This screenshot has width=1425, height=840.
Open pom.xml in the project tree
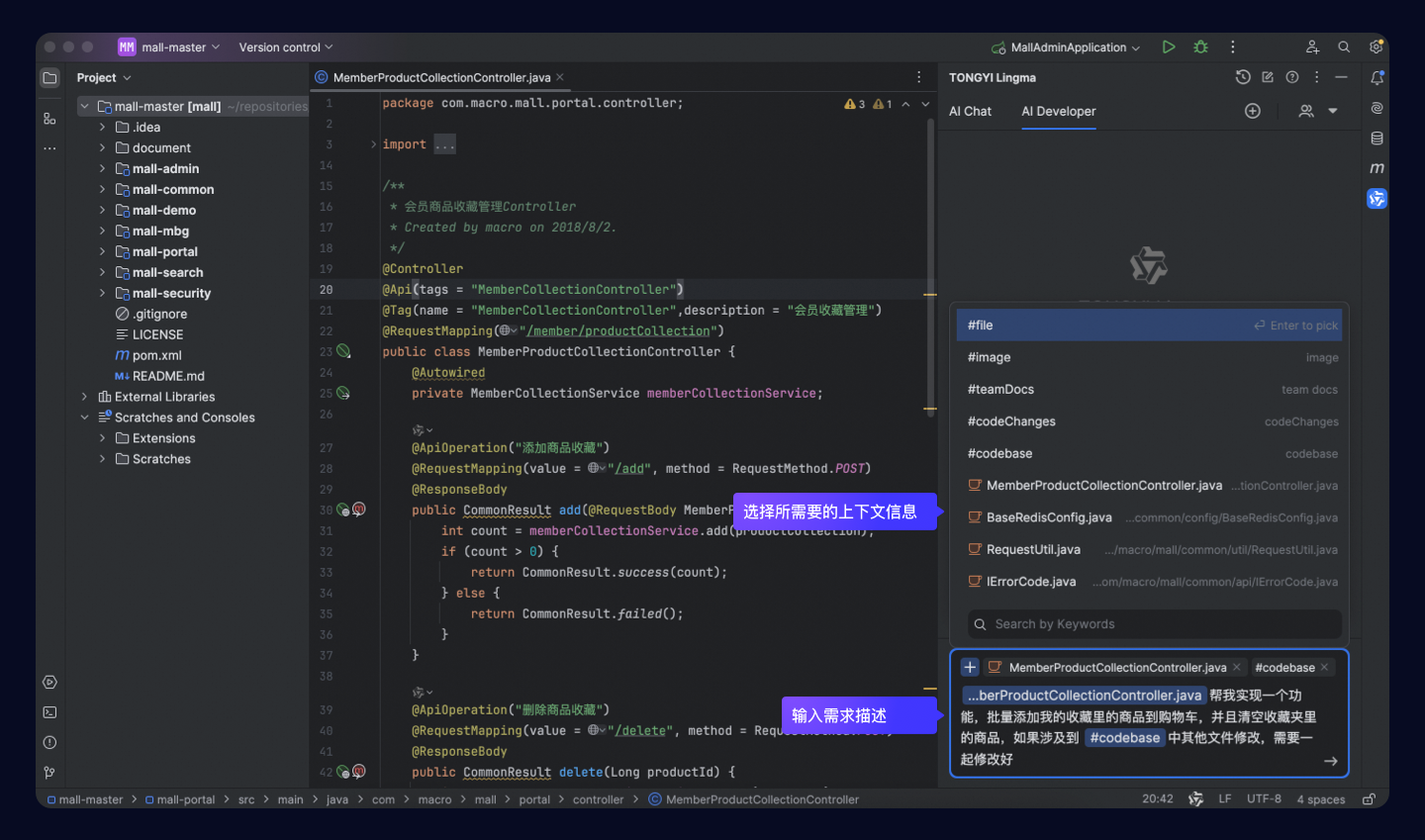(156, 355)
